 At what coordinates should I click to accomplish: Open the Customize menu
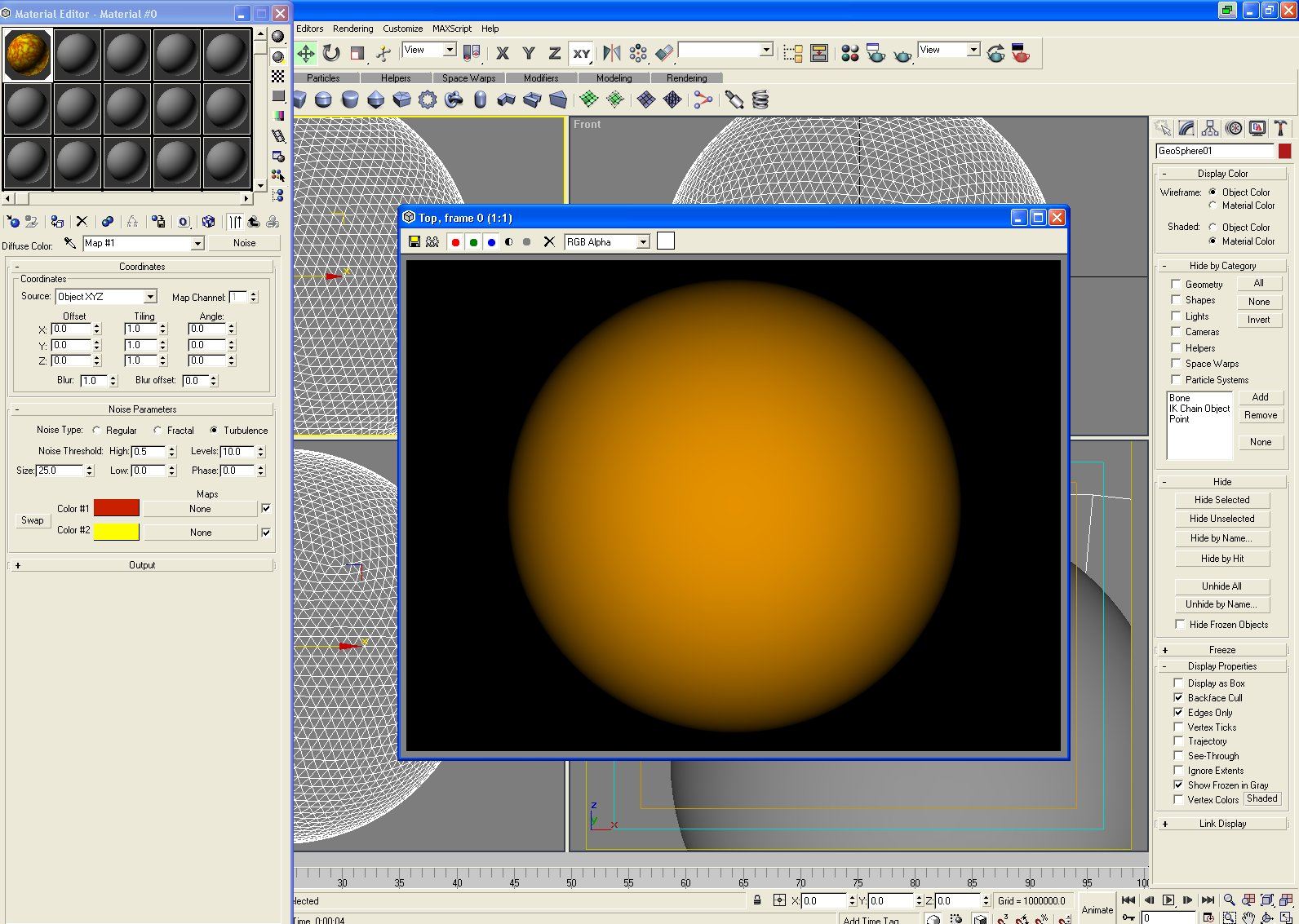(403, 29)
